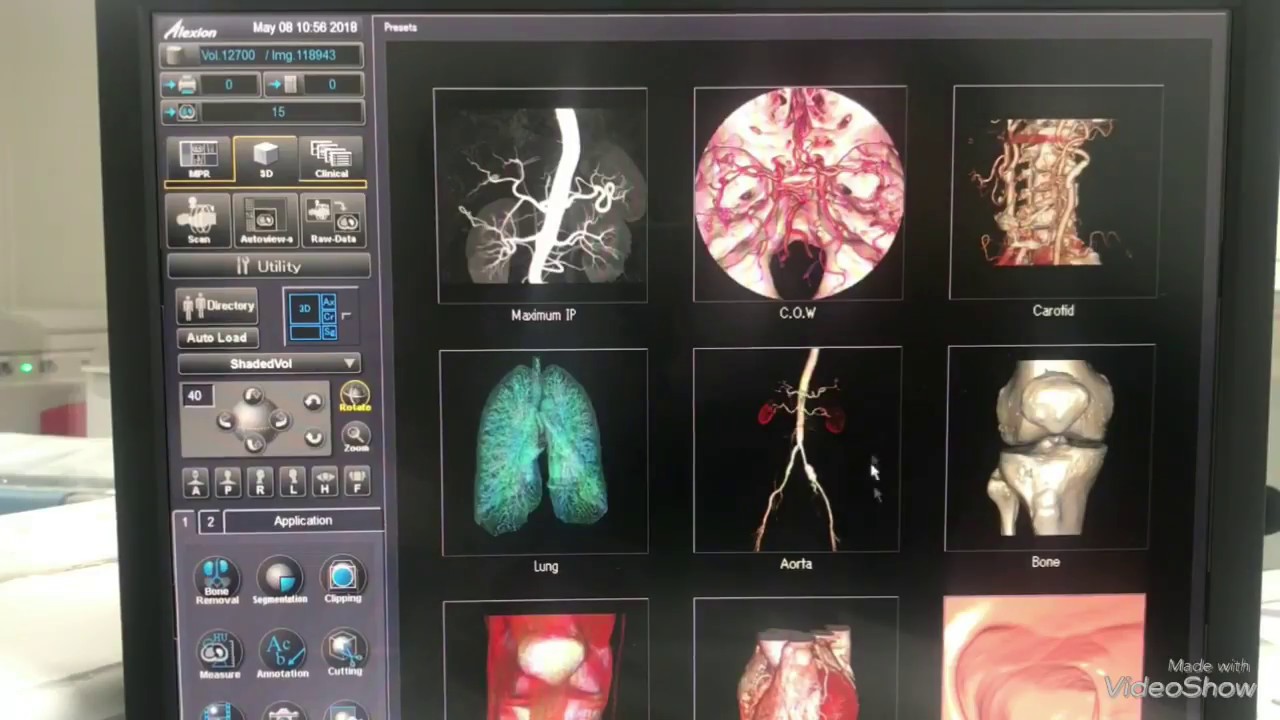This screenshot has width=1280, height=720.
Task: Rotate volume upward with the top arrow
Action: tap(253, 398)
